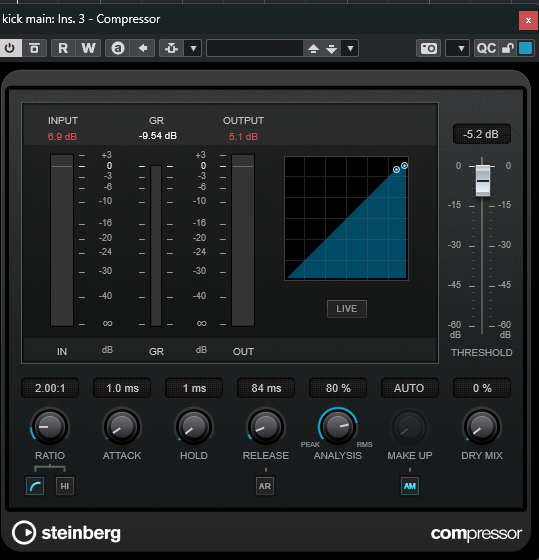Open the preset management dropdown arrow
Viewport: 539px width, 560px height.
click(350, 48)
